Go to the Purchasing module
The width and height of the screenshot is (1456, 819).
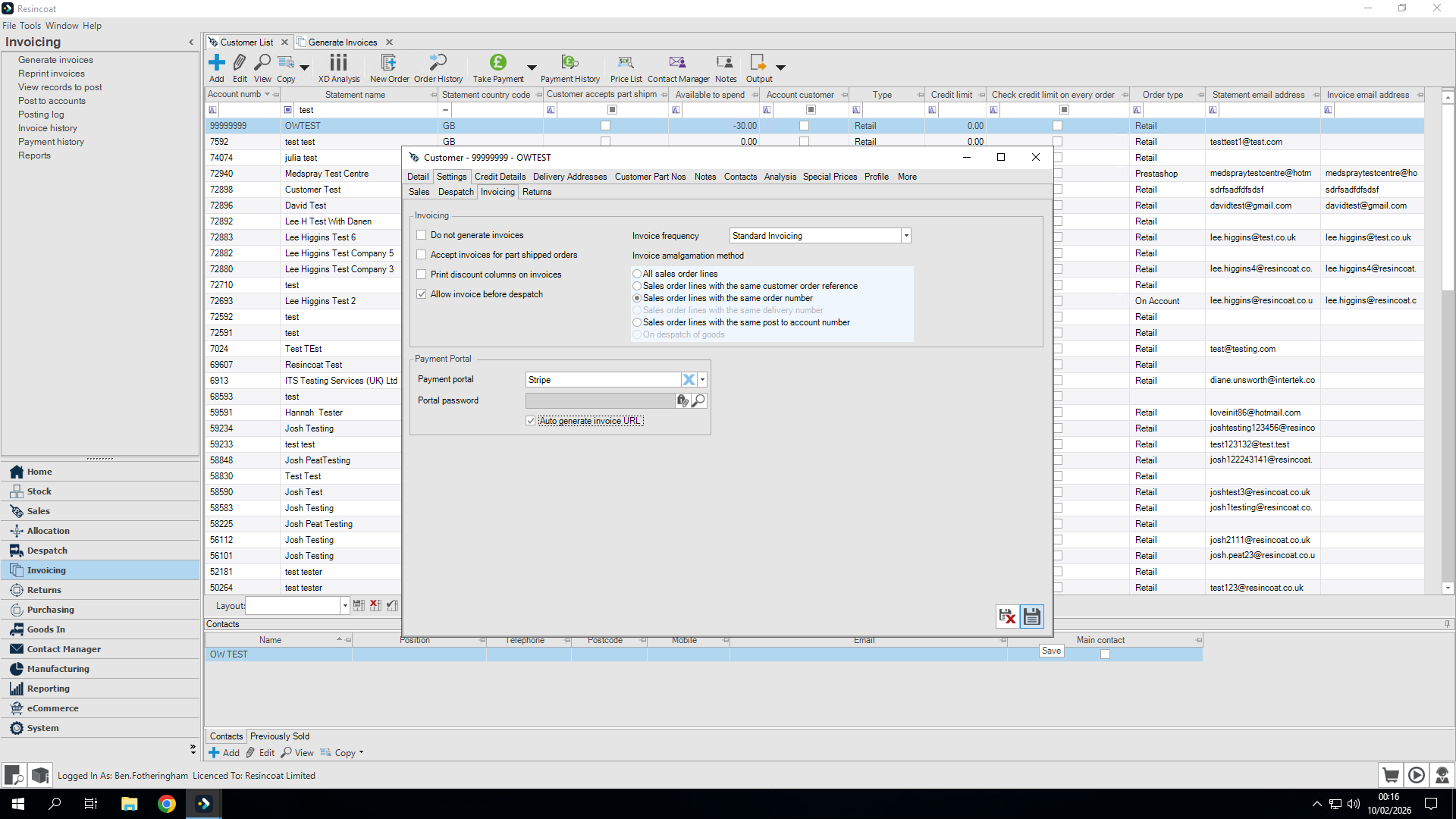point(50,610)
